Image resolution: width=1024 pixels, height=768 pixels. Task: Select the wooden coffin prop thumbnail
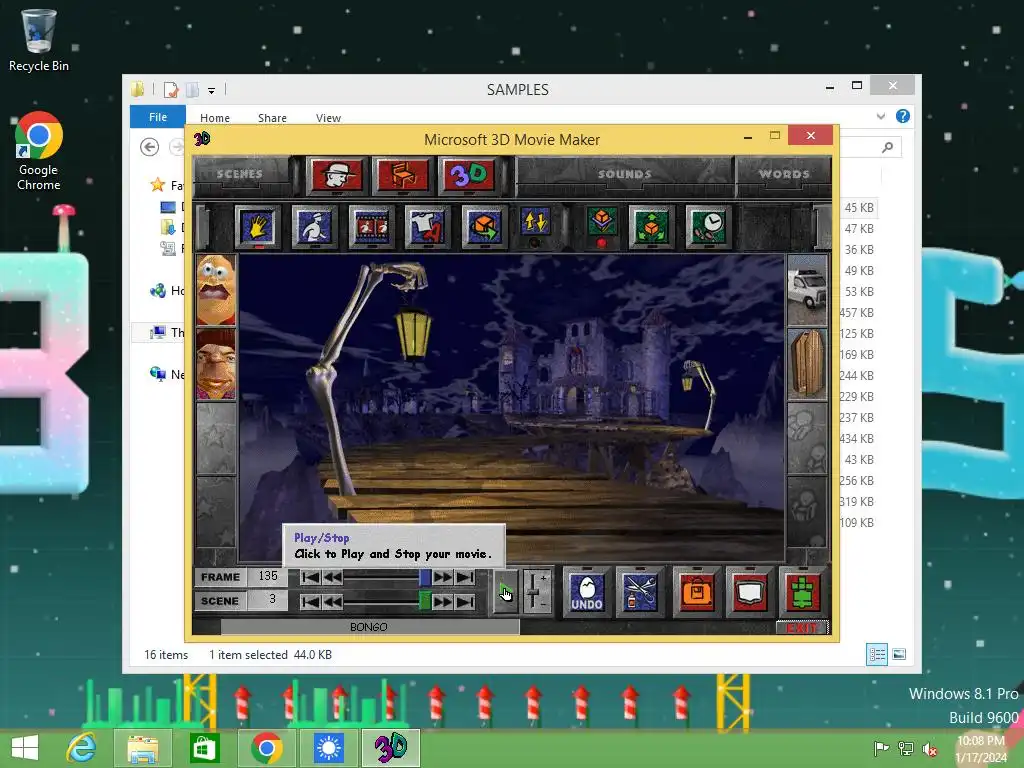(807, 364)
